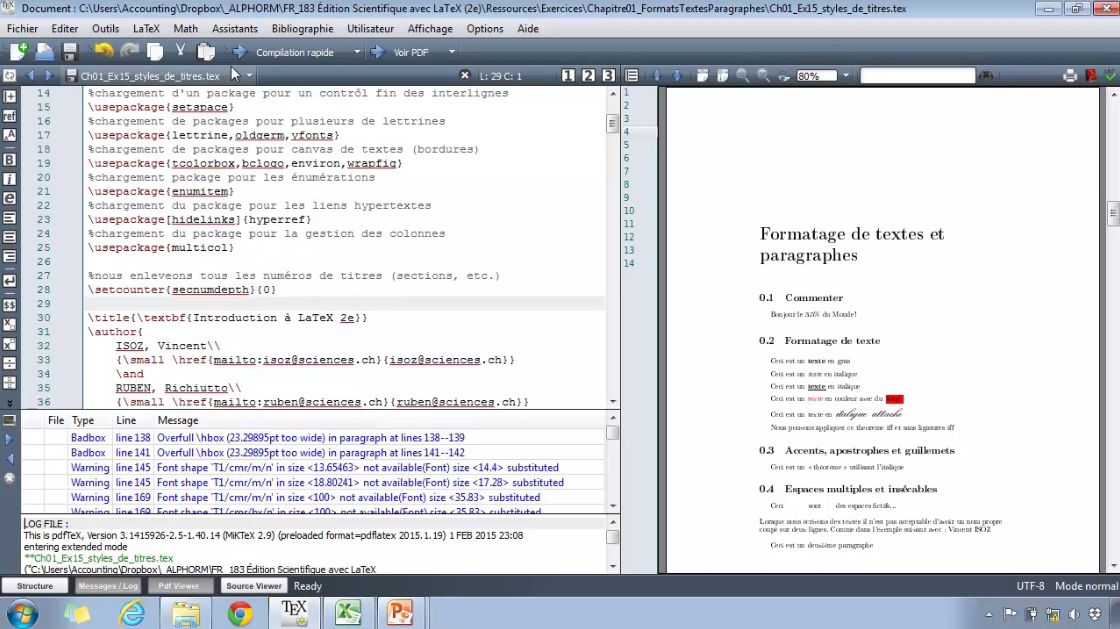Open a file via the folder icon

tap(44, 51)
